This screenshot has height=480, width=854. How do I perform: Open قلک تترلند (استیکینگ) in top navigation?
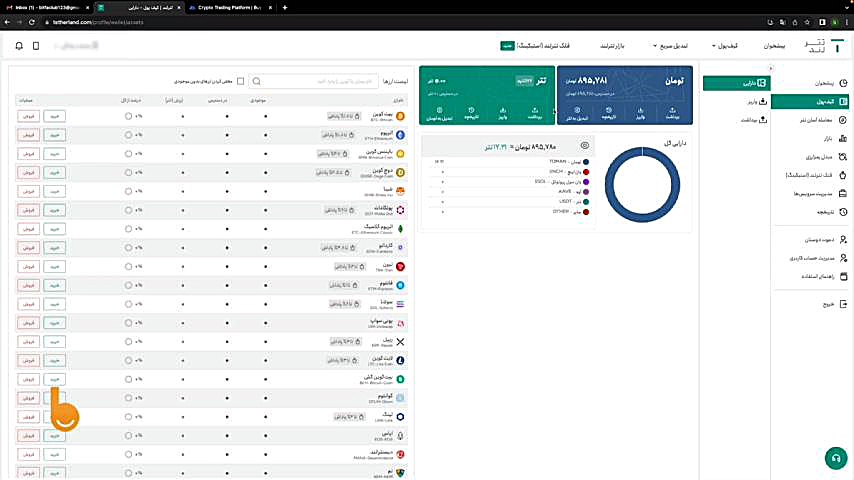(535, 46)
